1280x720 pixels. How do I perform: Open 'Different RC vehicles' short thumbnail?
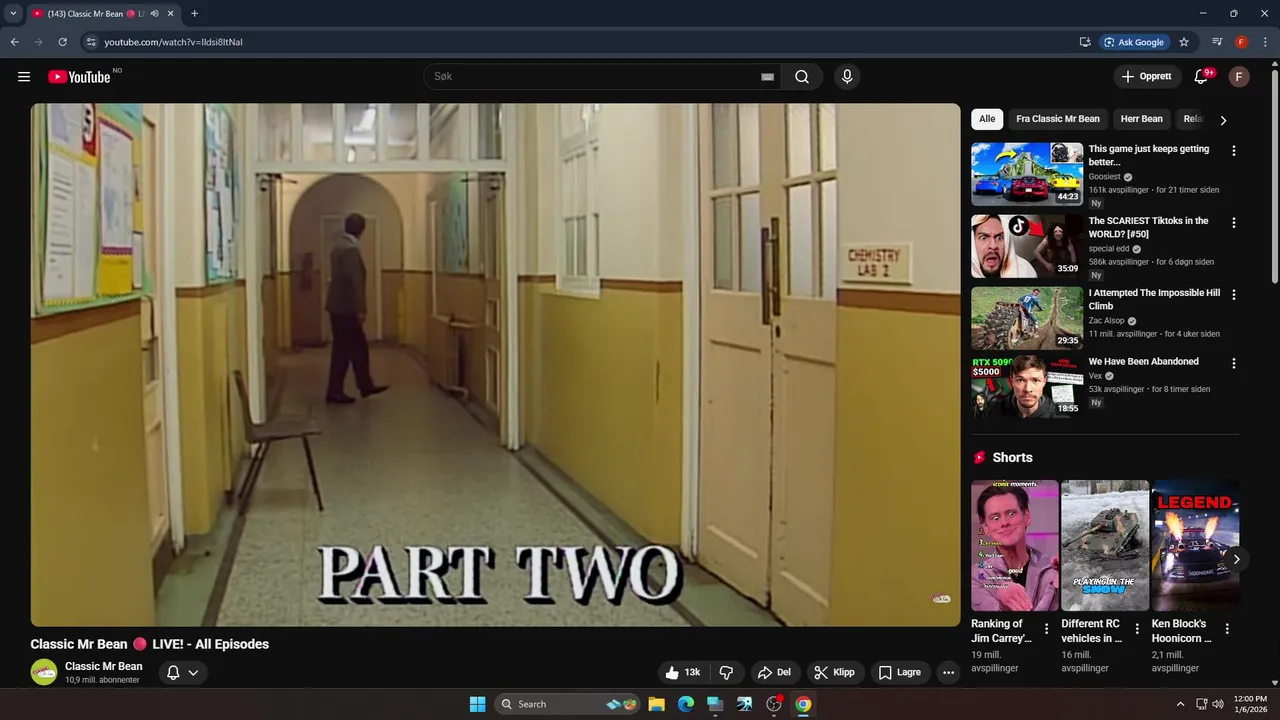pyautogui.click(x=1105, y=546)
